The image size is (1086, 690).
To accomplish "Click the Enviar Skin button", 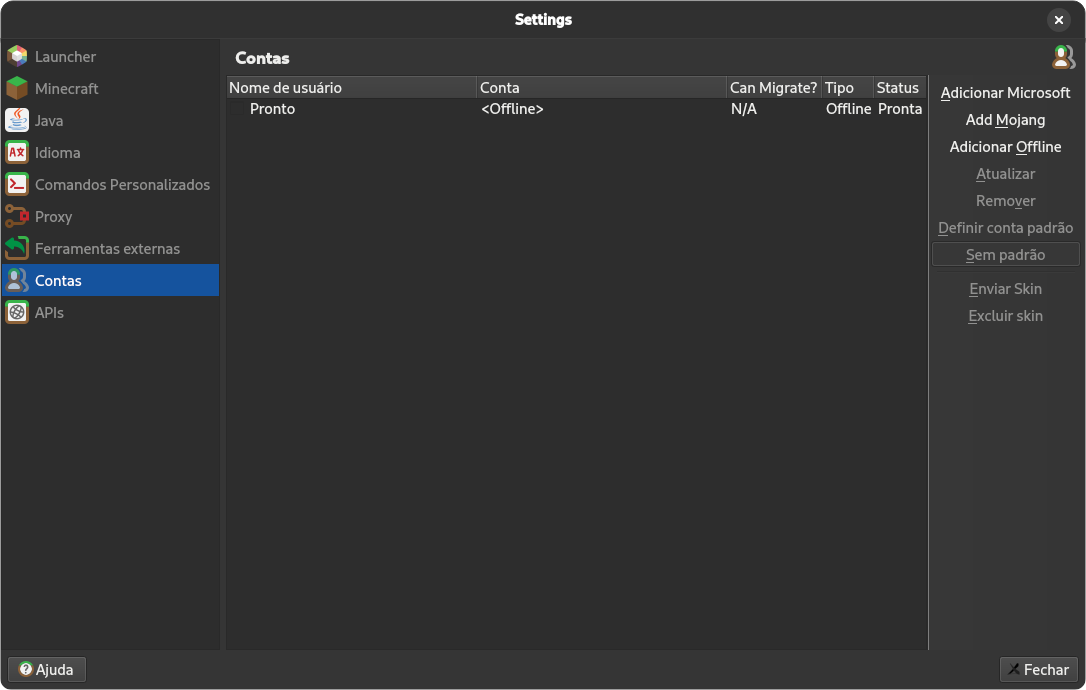I will point(1005,289).
